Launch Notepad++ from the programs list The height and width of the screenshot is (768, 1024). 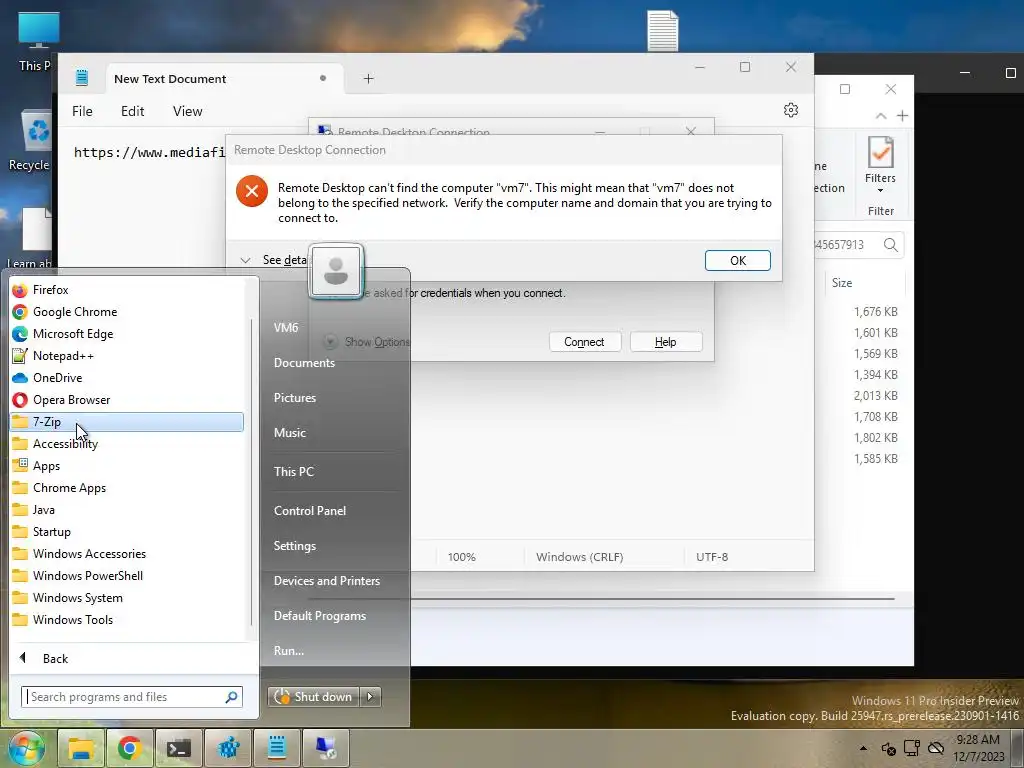[127, 356]
